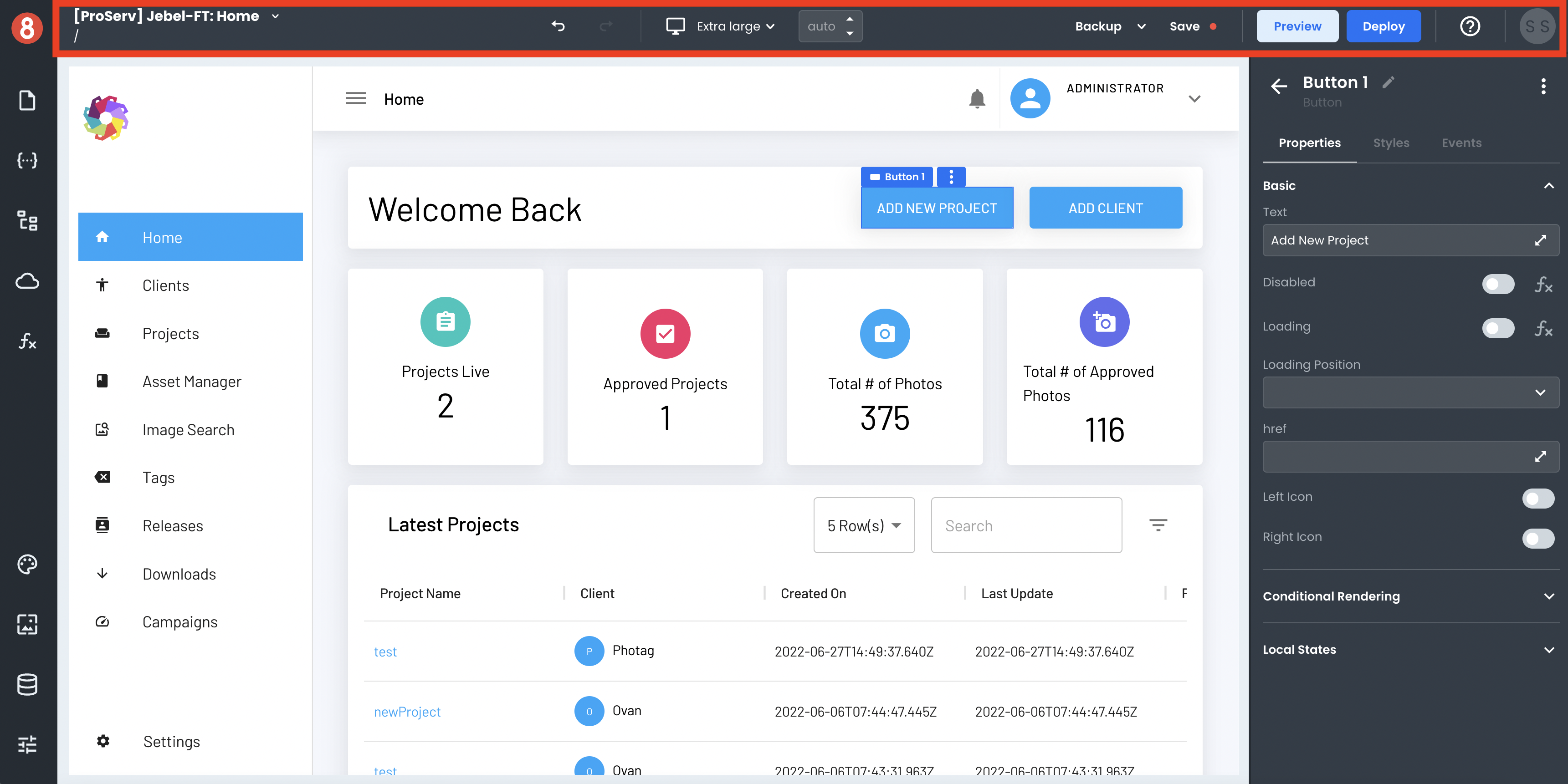Click the Settings gear icon

pos(103,742)
